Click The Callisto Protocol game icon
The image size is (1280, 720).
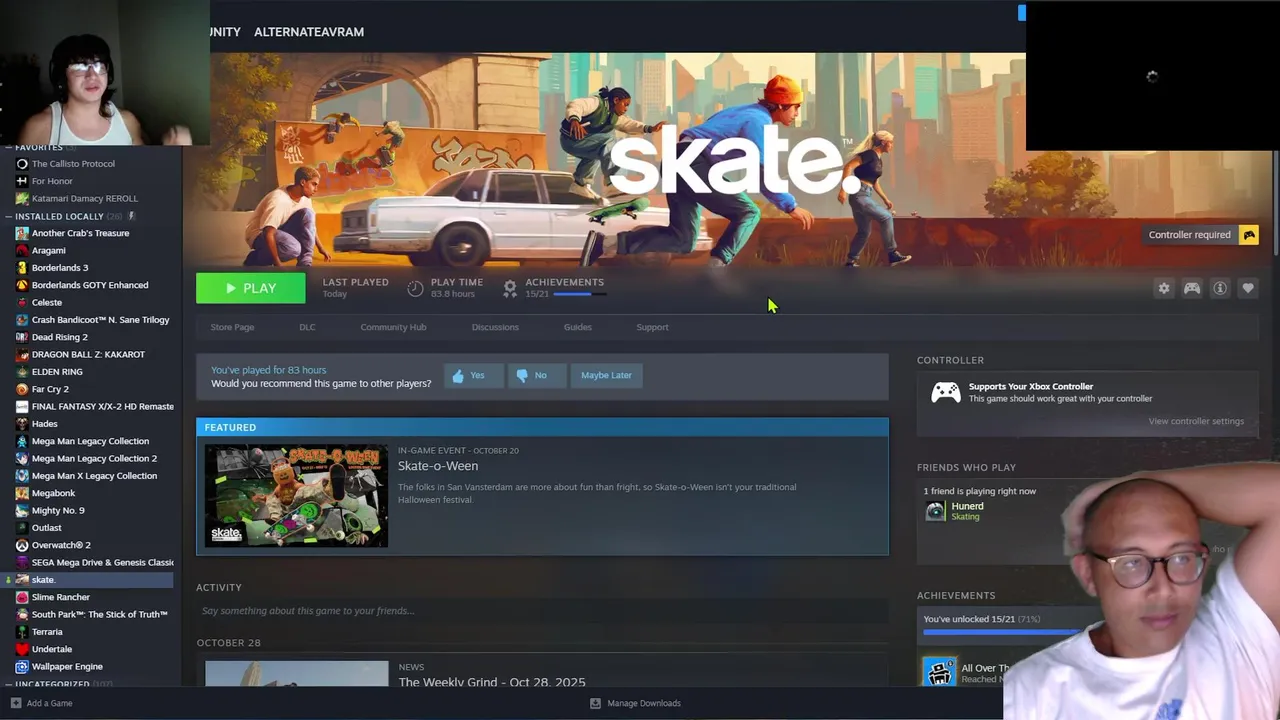(x=22, y=164)
